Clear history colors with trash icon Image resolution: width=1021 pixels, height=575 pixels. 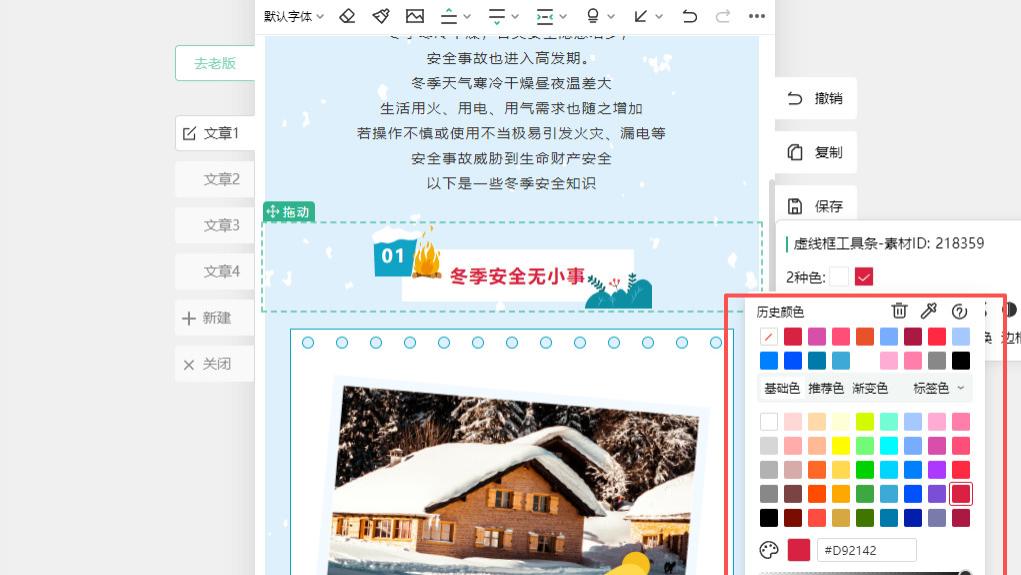(899, 311)
